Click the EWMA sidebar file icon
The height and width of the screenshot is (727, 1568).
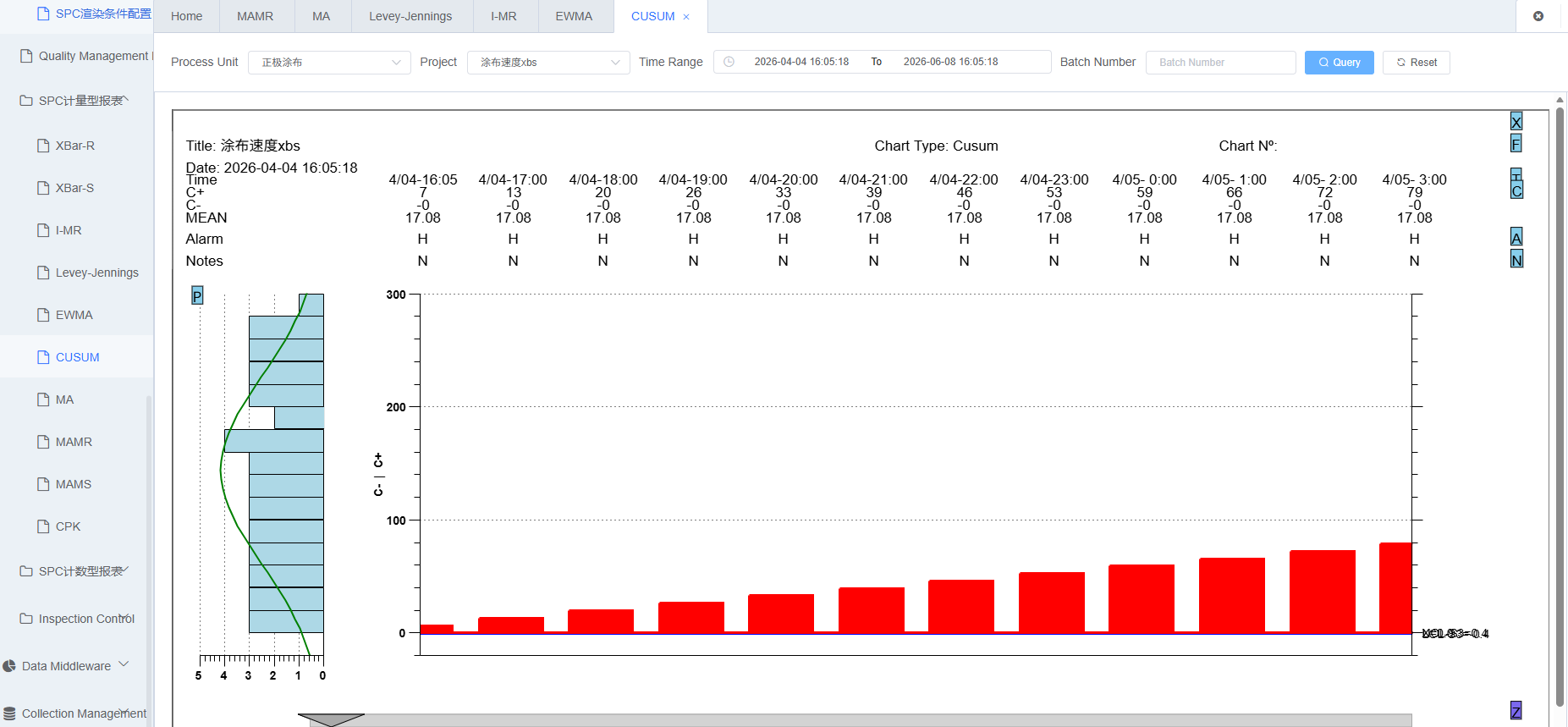(43, 315)
